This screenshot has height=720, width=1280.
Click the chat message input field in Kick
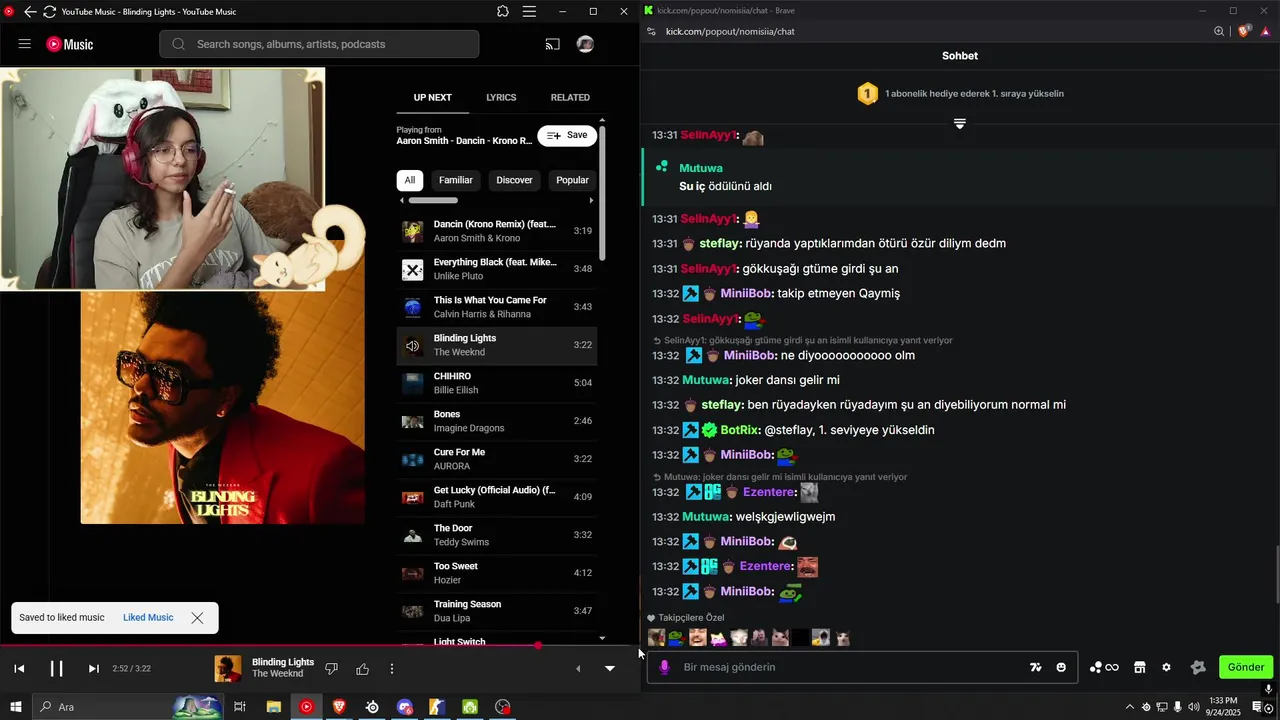click(862, 667)
